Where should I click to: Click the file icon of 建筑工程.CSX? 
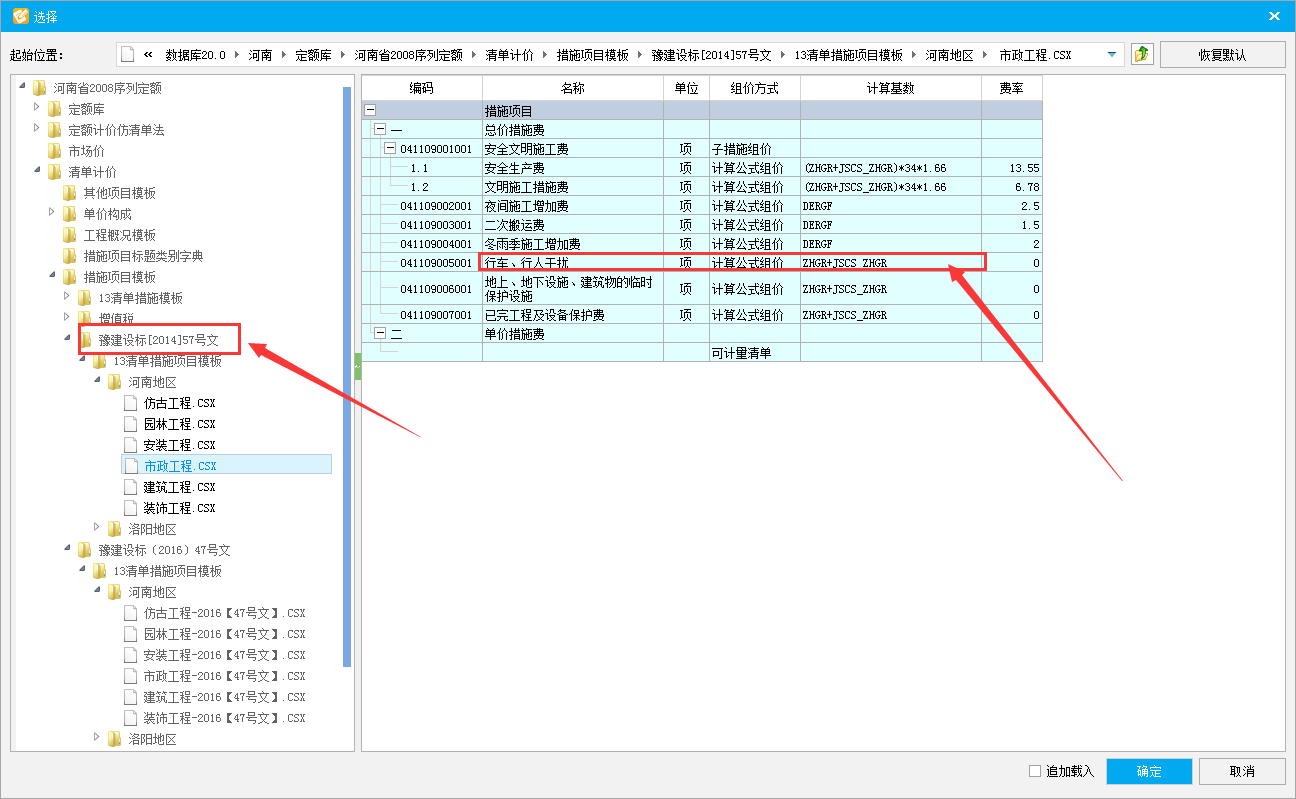click(129, 487)
